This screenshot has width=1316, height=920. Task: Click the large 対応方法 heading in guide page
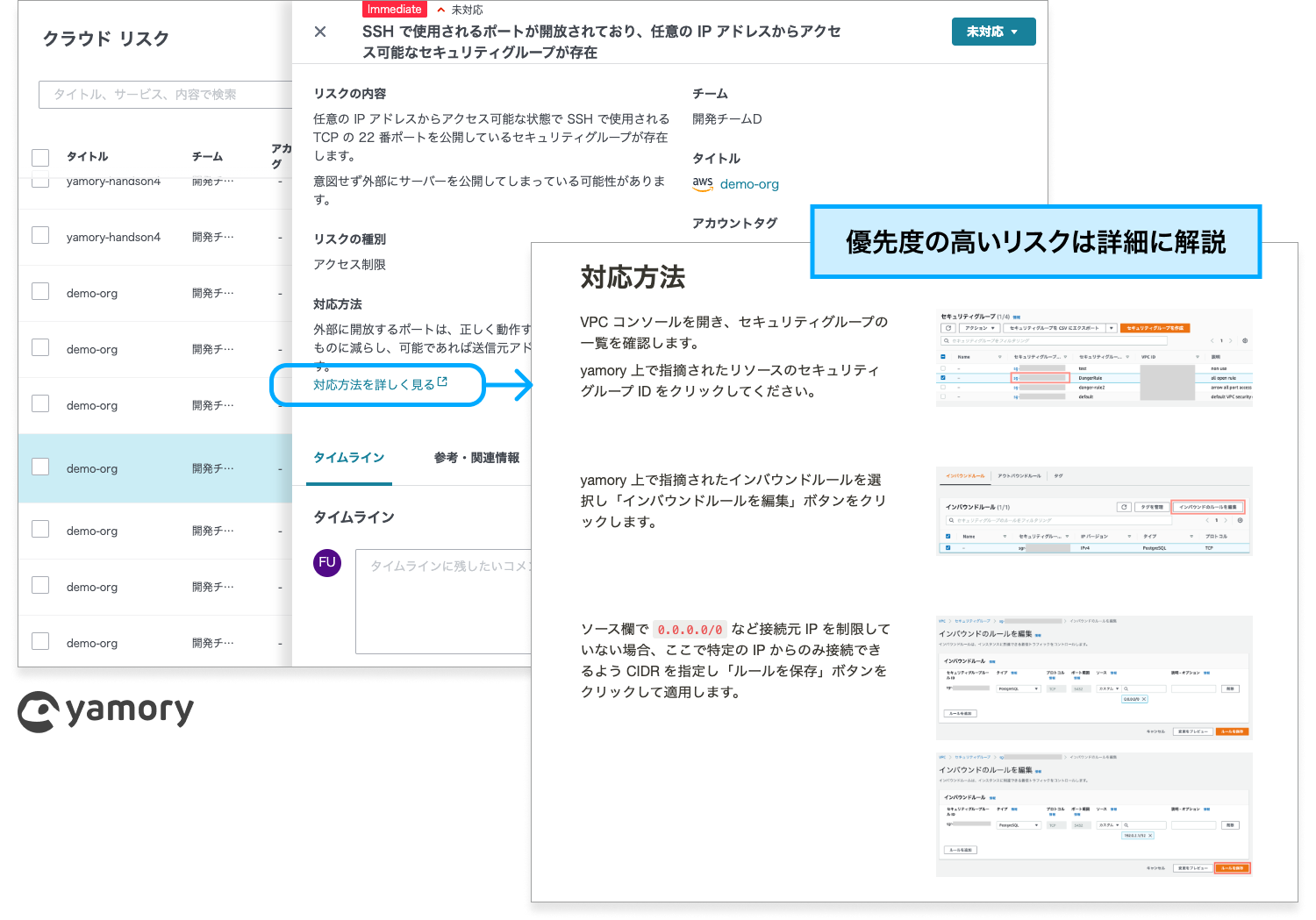[x=633, y=277]
